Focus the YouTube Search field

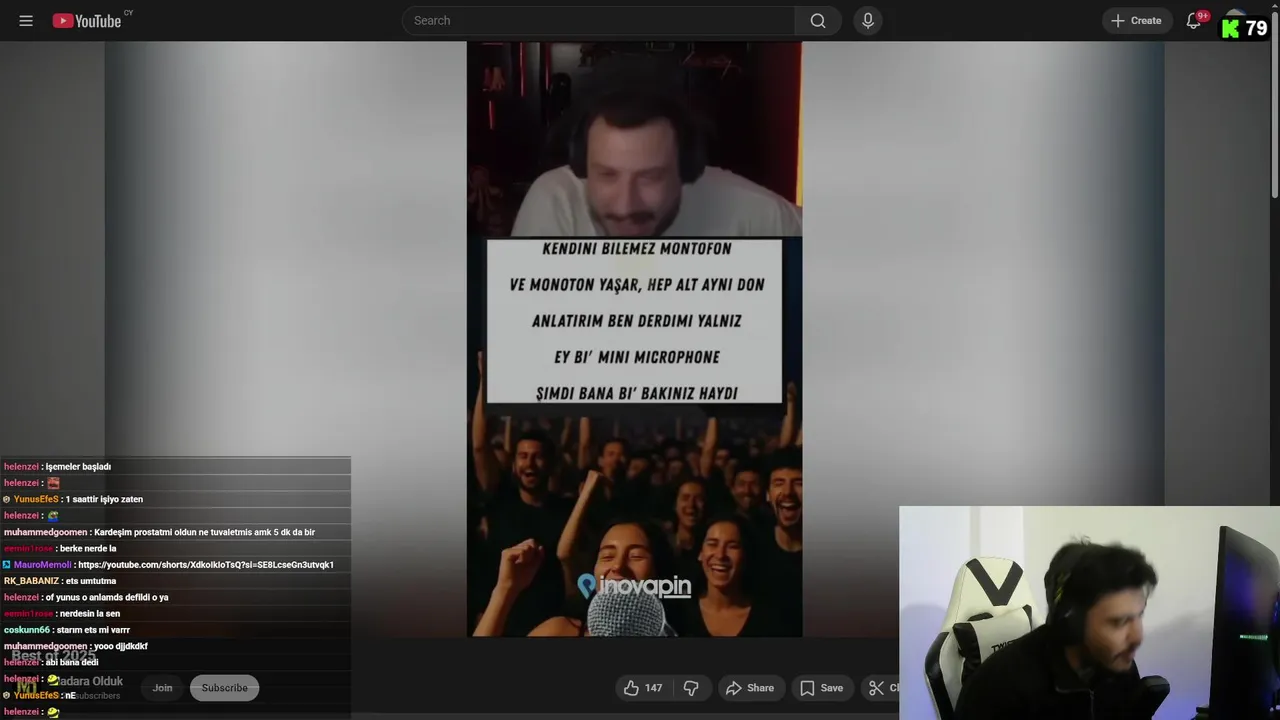coord(599,20)
